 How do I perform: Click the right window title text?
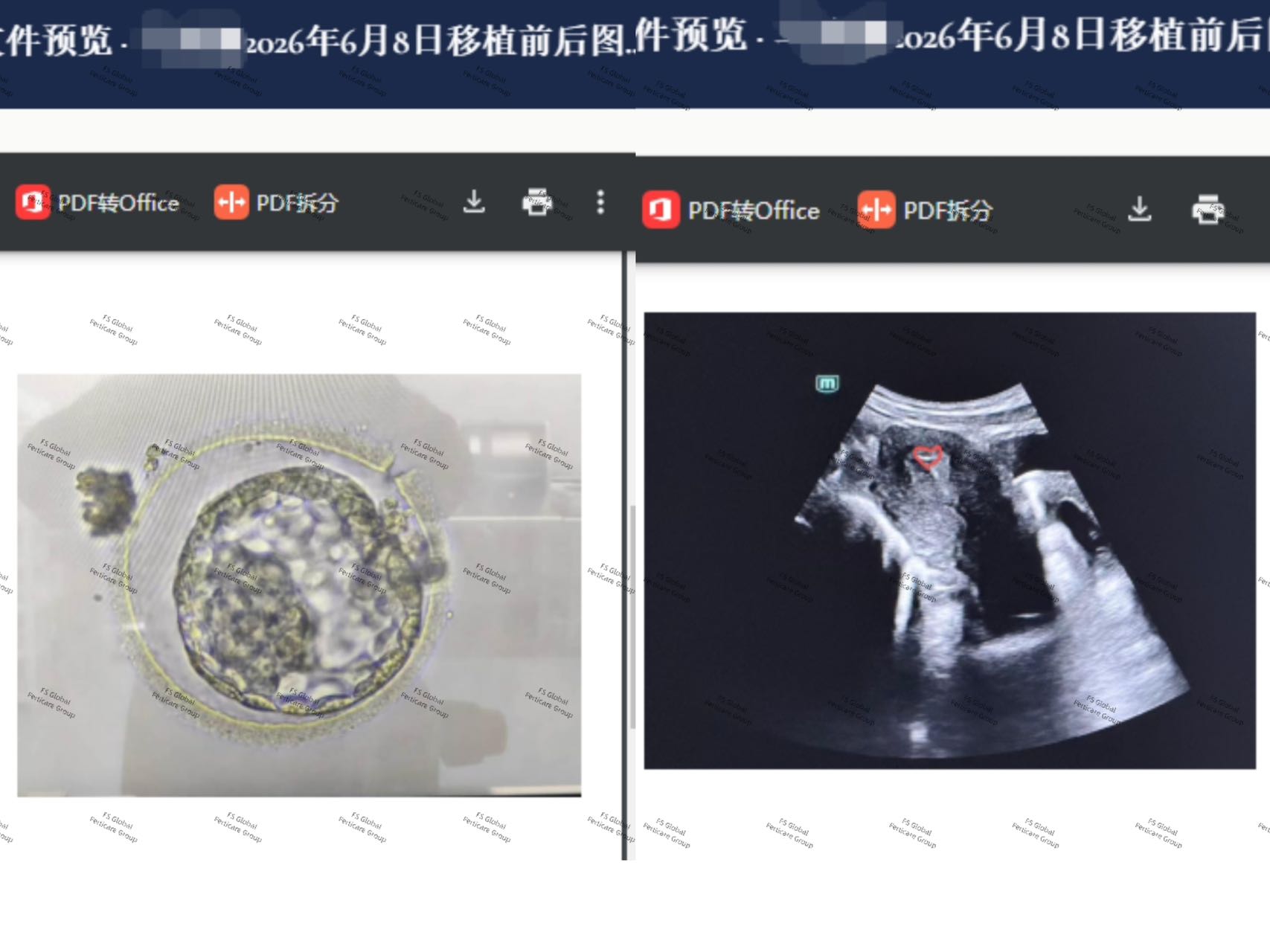point(952,35)
